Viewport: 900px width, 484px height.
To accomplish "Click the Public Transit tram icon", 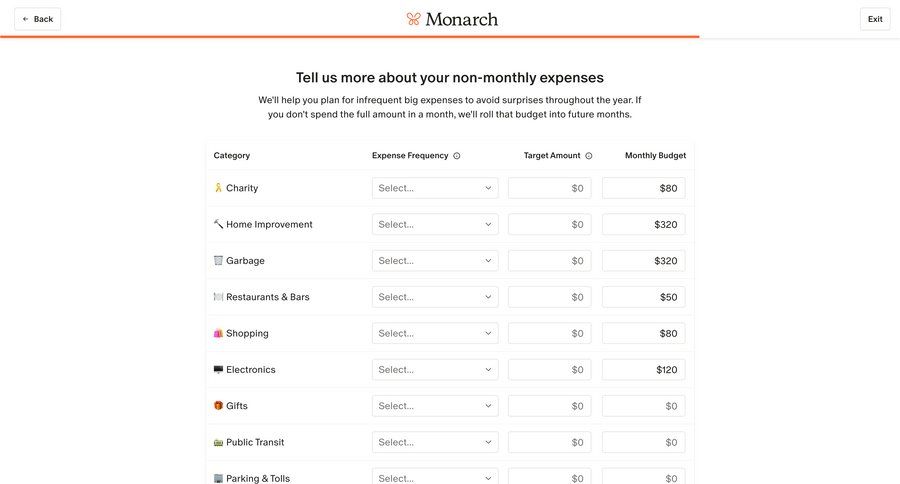I will [218, 442].
